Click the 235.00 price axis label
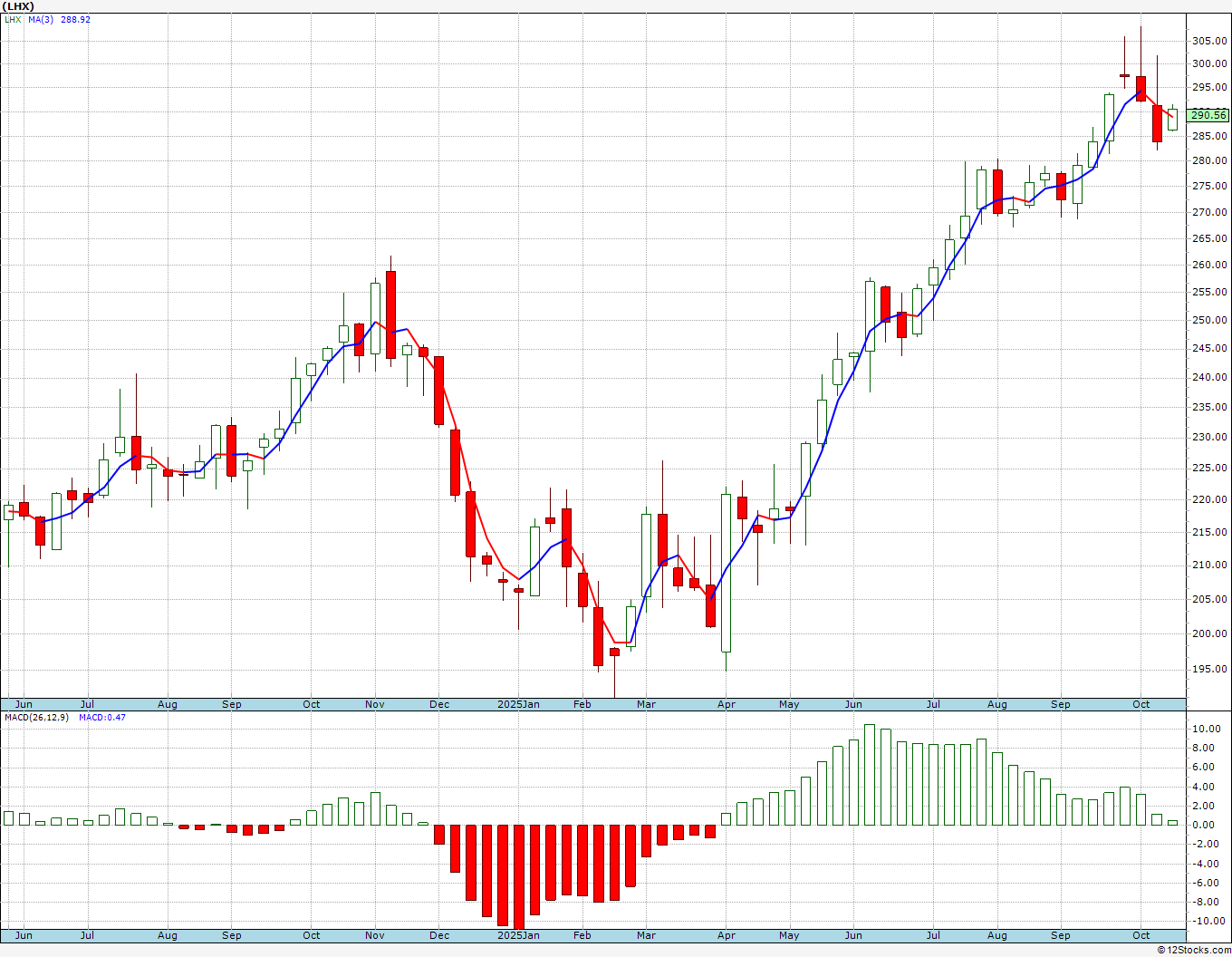Image resolution: width=1232 pixels, height=957 pixels. pos(1209,407)
